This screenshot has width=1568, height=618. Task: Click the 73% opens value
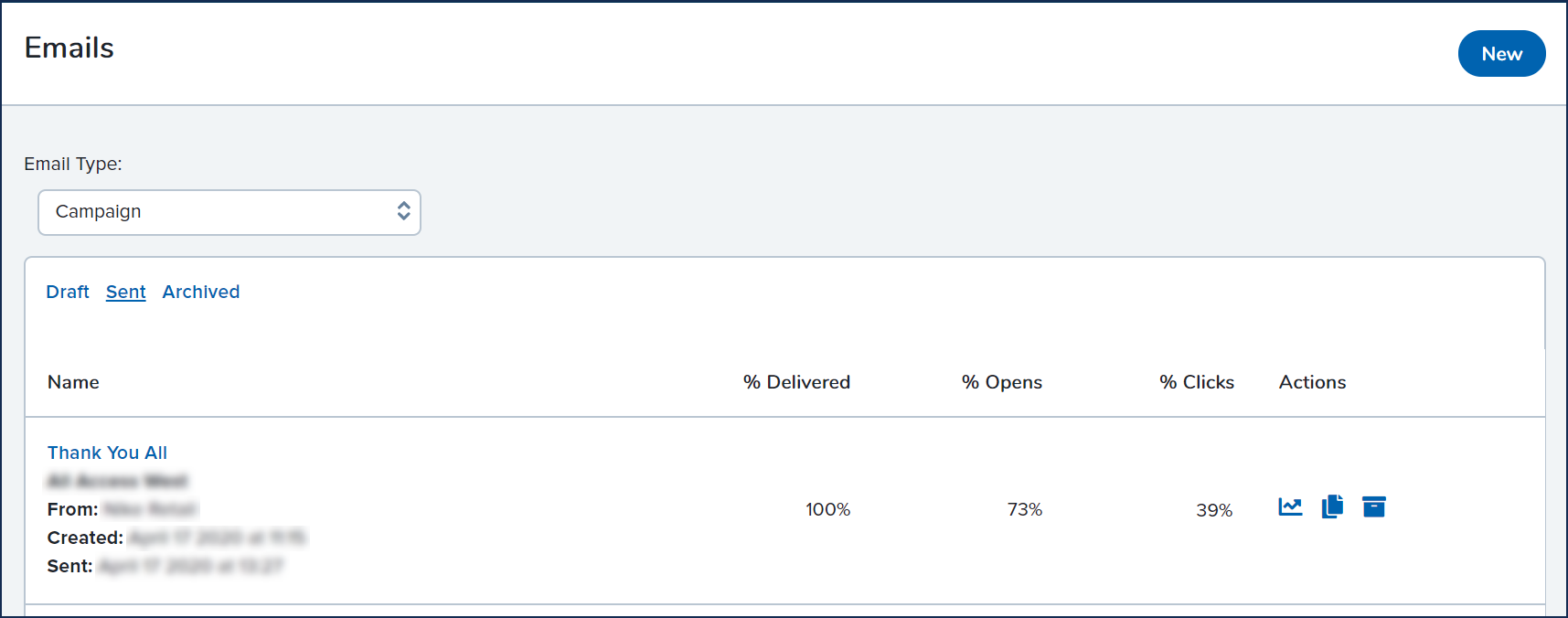(1024, 509)
